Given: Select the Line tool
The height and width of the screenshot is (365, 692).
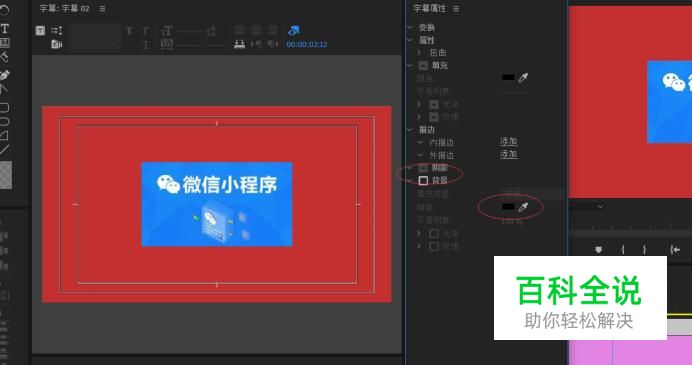Looking at the screenshot, I should (x=4, y=150).
